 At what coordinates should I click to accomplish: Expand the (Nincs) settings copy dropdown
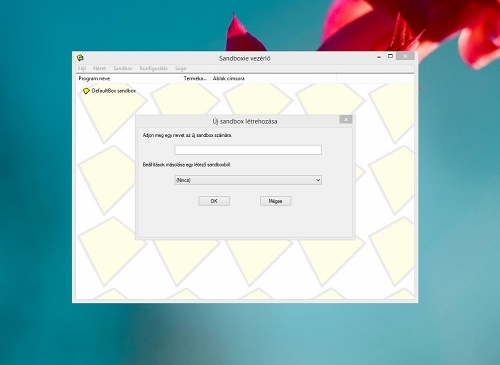tap(248, 180)
